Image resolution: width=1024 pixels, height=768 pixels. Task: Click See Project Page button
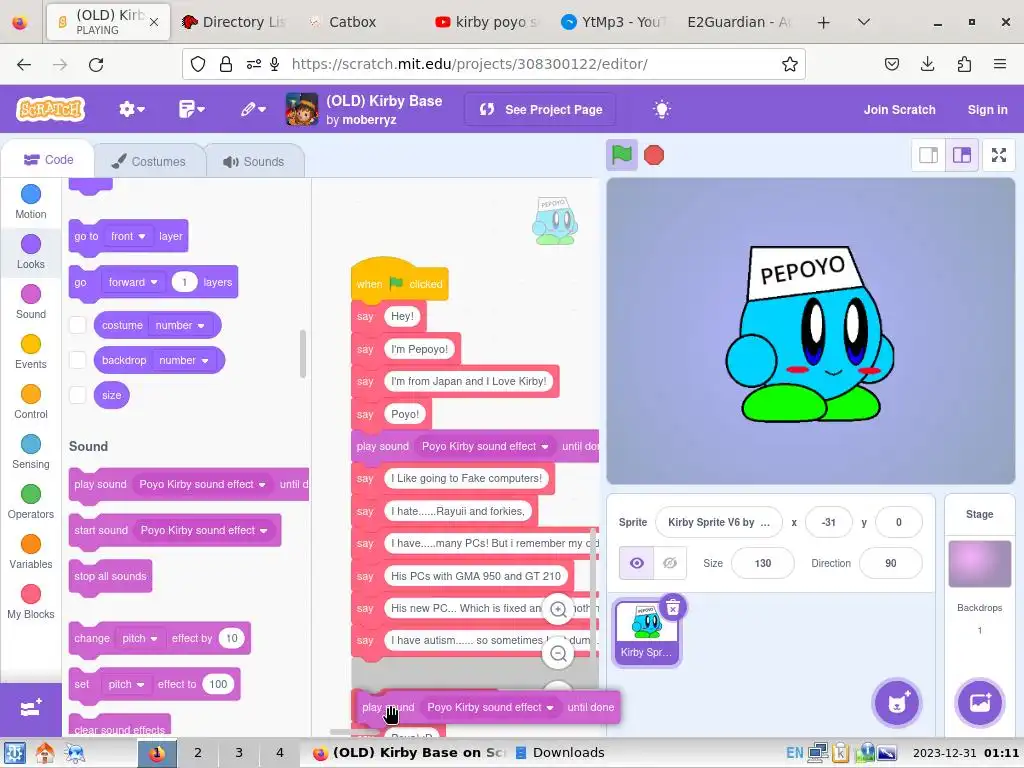click(541, 110)
